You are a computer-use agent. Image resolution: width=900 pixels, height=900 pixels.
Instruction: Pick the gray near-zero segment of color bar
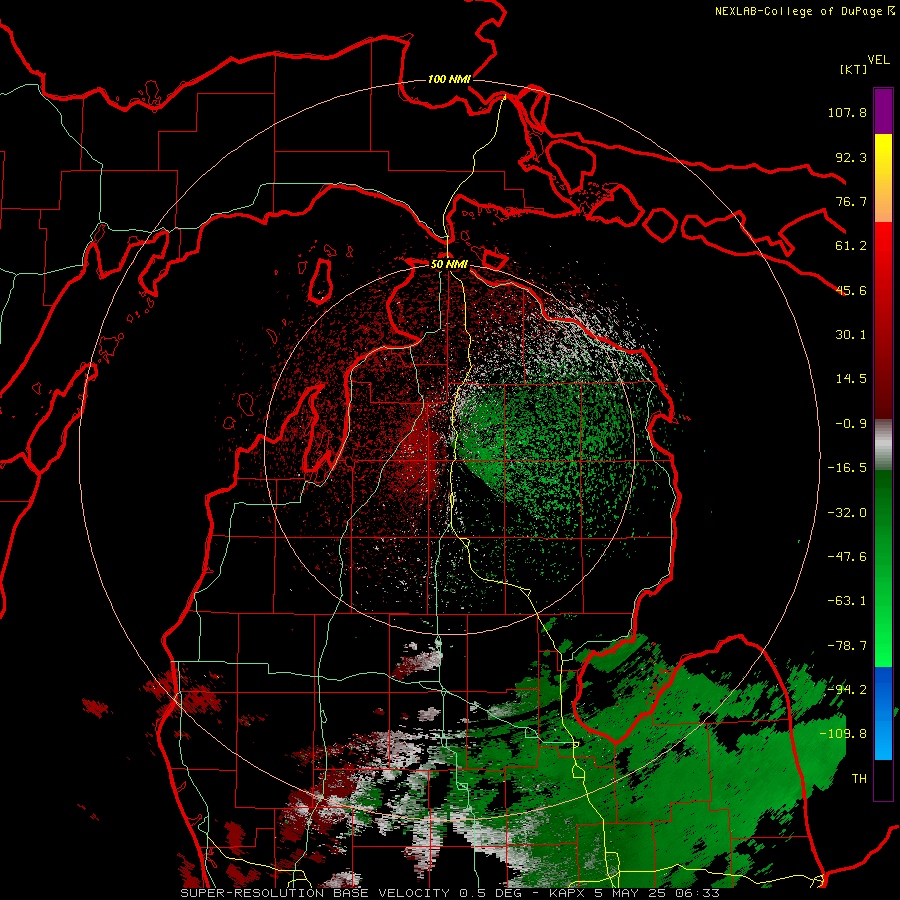pyautogui.click(x=883, y=445)
